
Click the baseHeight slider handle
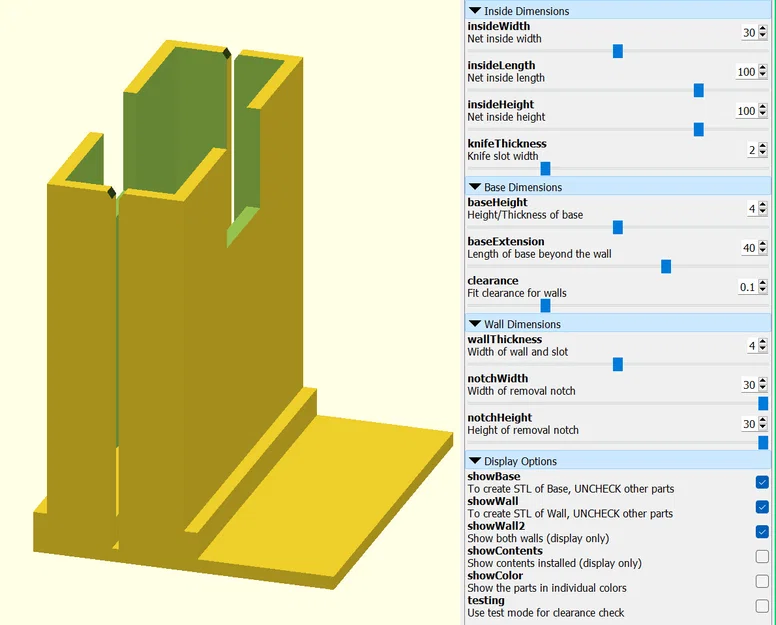point(618,227)
